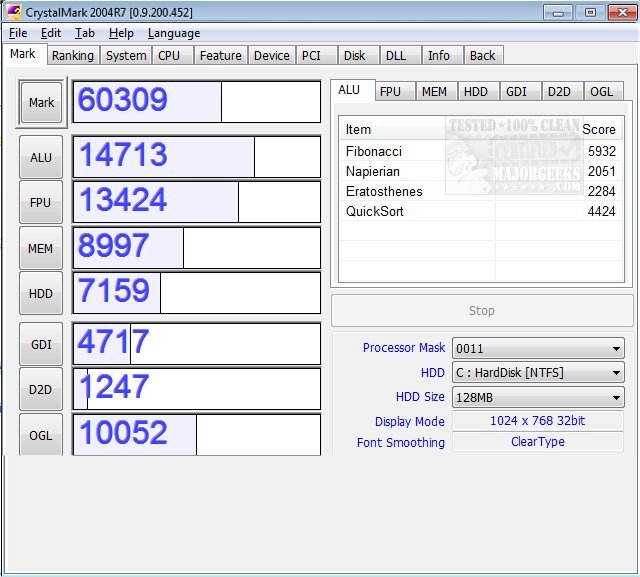Open the HDD drive selection dropdown
This screenshot has width=640, height=577.
538,373
